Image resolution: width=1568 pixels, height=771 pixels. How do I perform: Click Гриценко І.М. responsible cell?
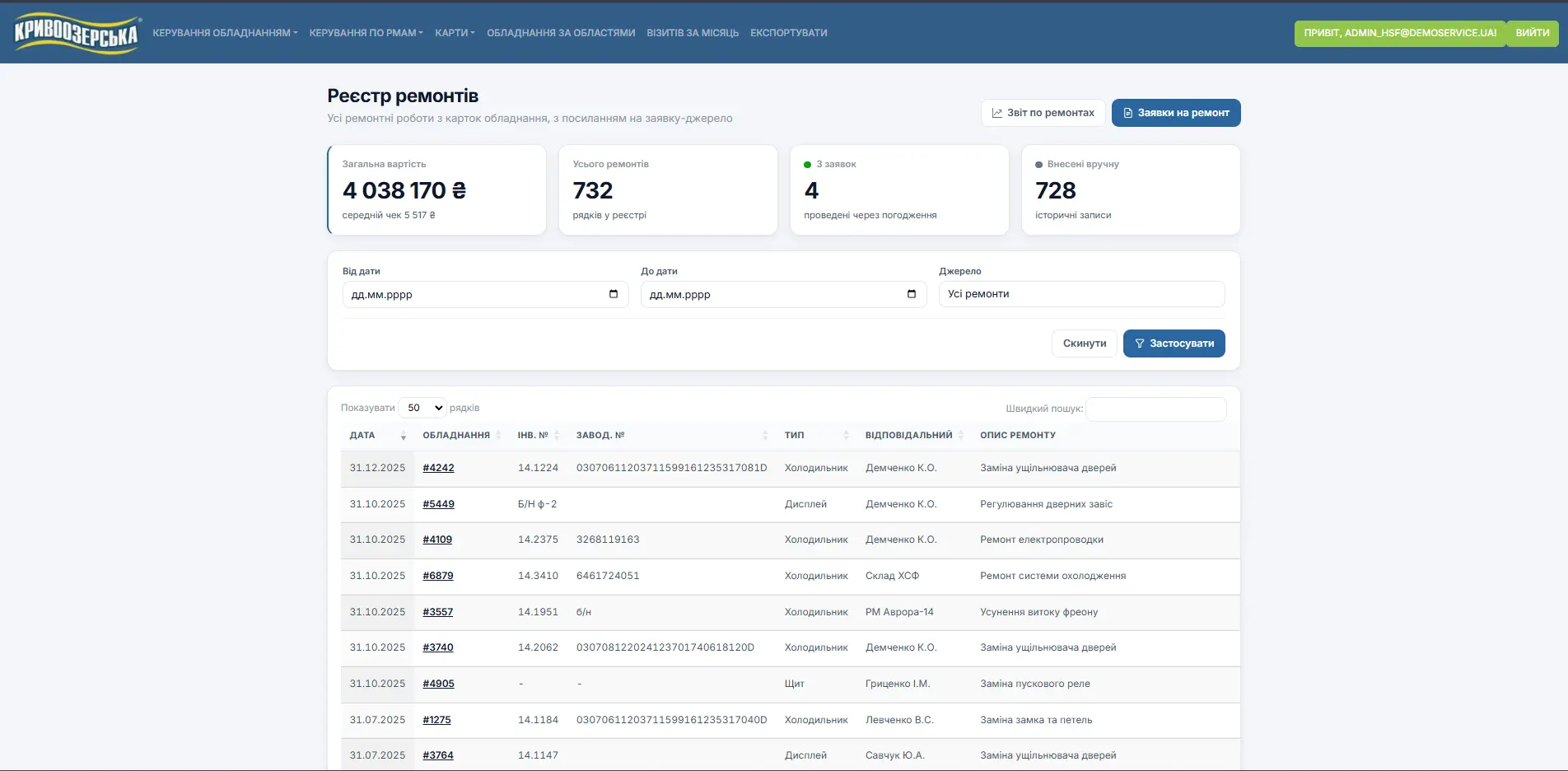point(898,684)
